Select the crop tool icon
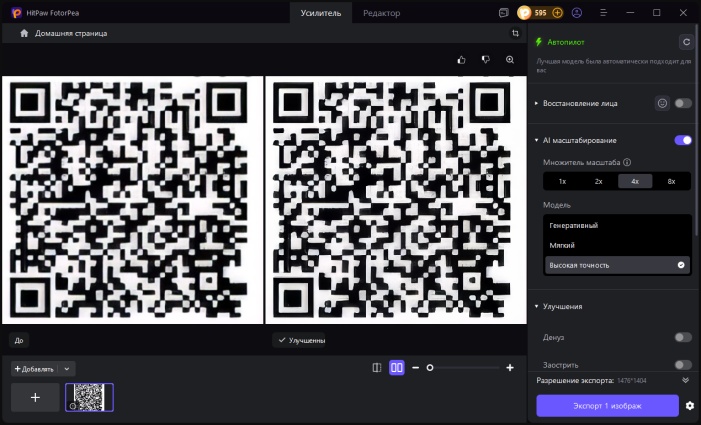701x425 pixels. pyautogui.click(x=515, y=33)
